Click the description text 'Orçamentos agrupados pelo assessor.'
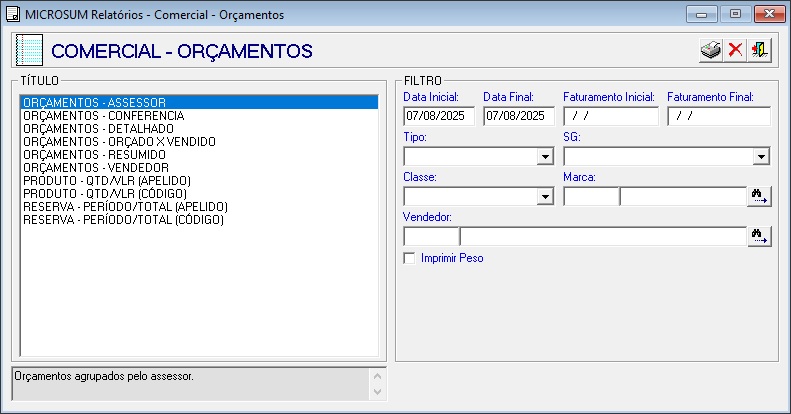The width and height of the screenshot is (791, 414). [x=104, y=376]
